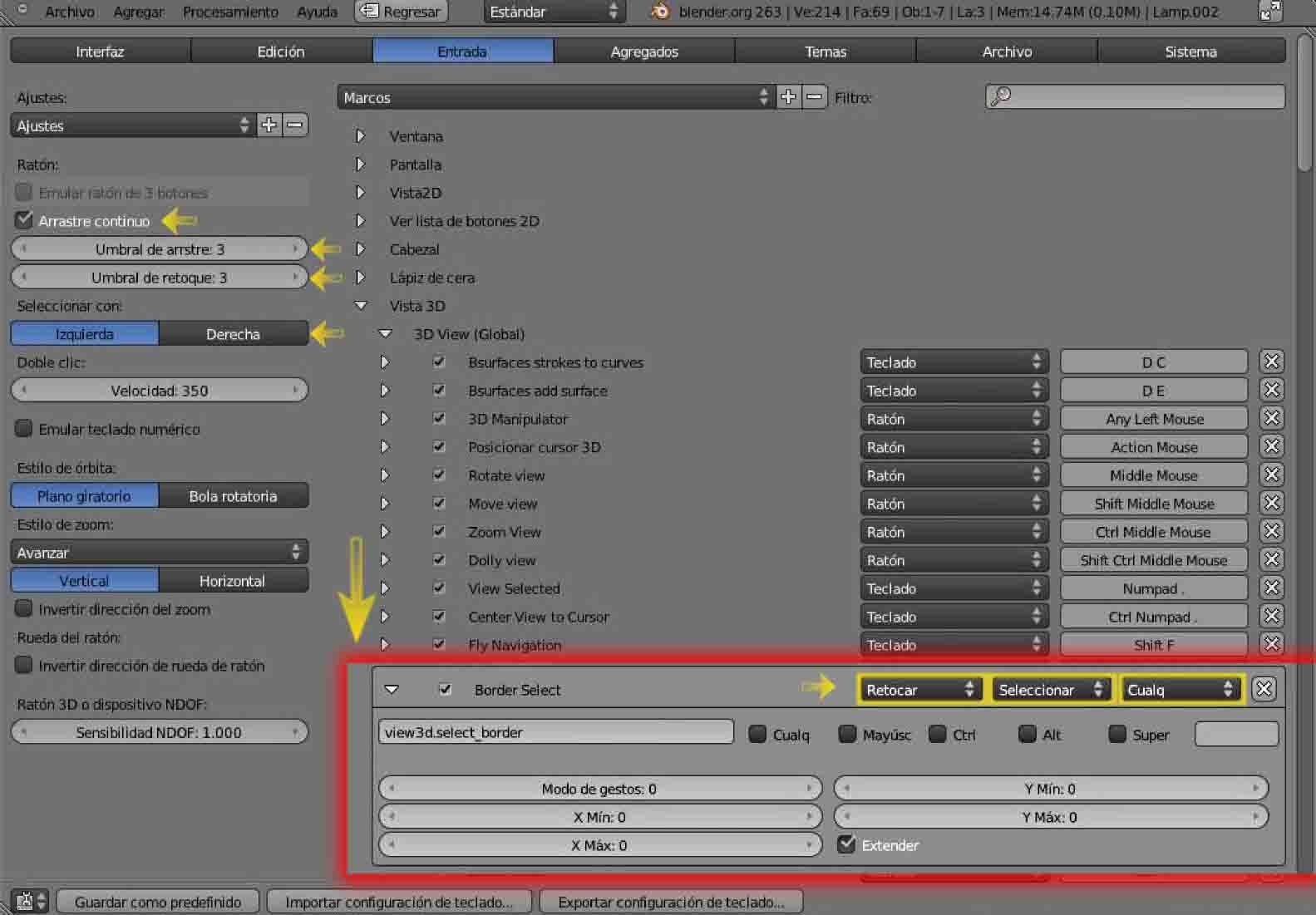Open the Procesamiento menu

click(x=230, y=12)
